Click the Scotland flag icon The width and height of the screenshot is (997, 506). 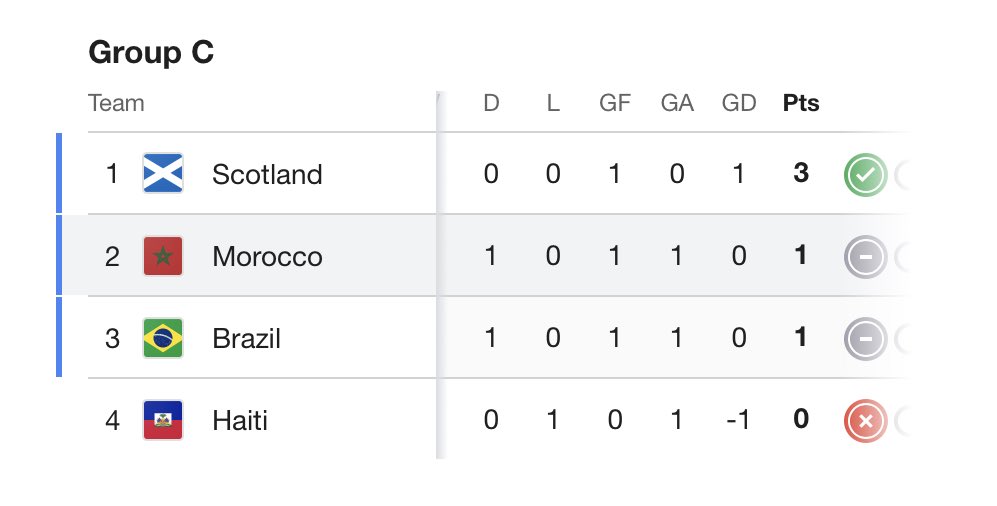163,173
